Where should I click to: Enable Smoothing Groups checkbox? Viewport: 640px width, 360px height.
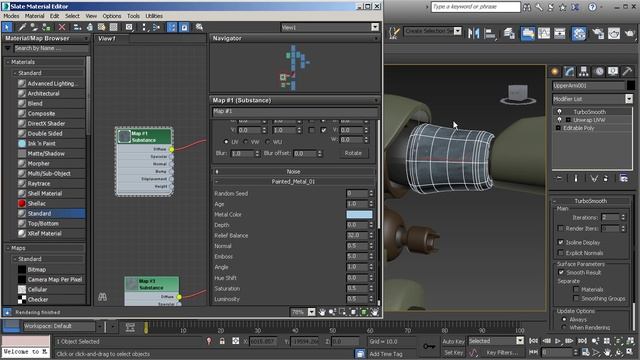click(576, 298)
